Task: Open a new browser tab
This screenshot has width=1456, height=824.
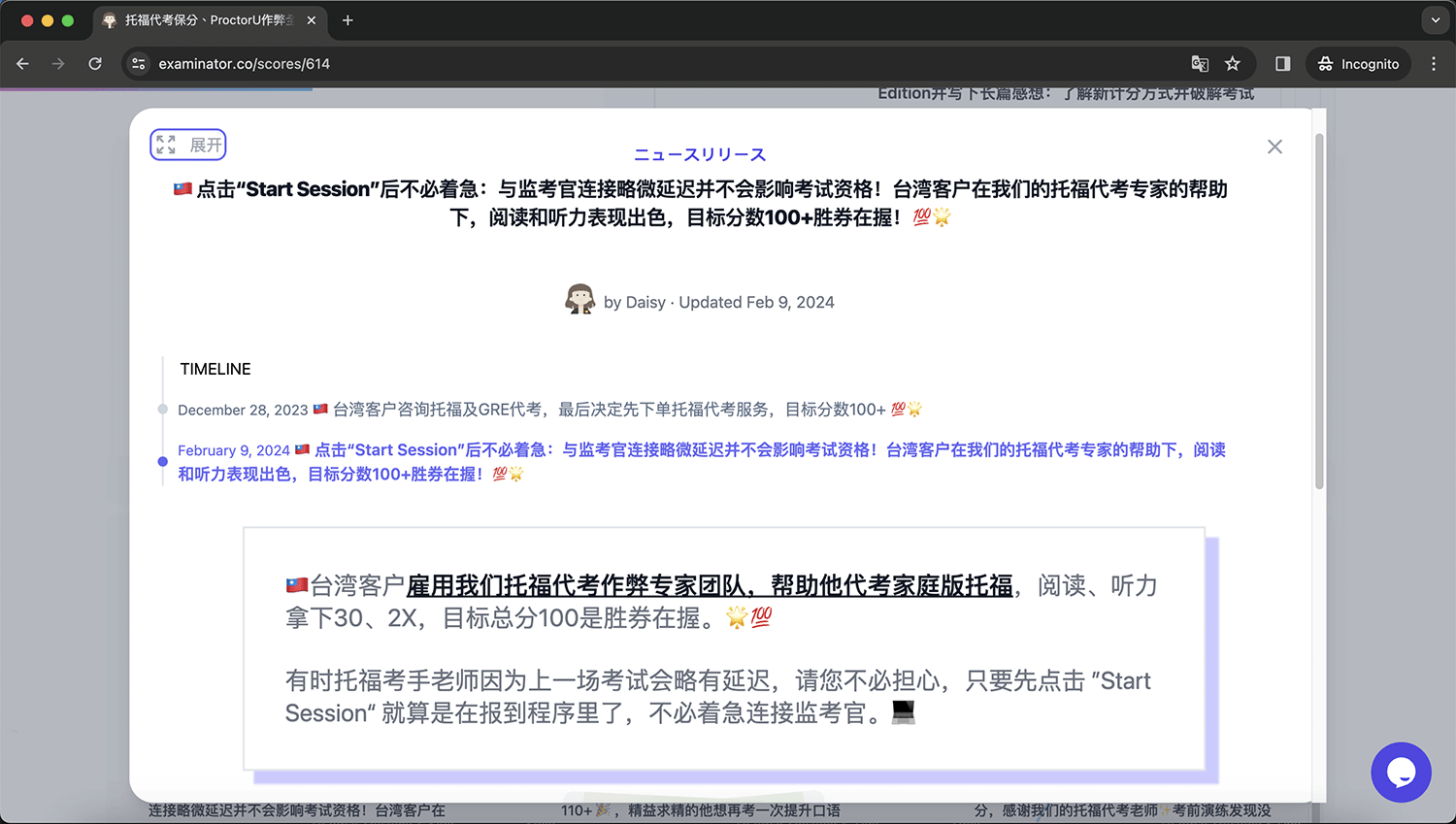Action: pos(347,20)
